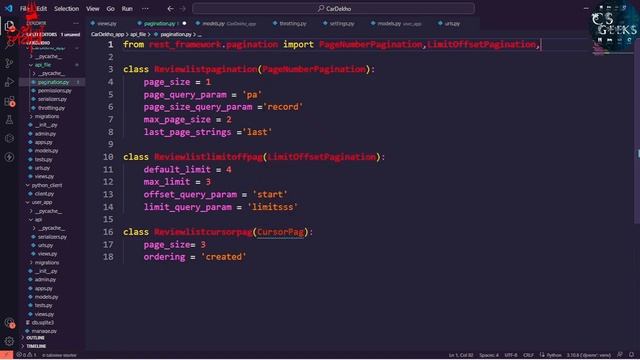Open the hexagon icon view in activity bar

click(x=9, y=138)
